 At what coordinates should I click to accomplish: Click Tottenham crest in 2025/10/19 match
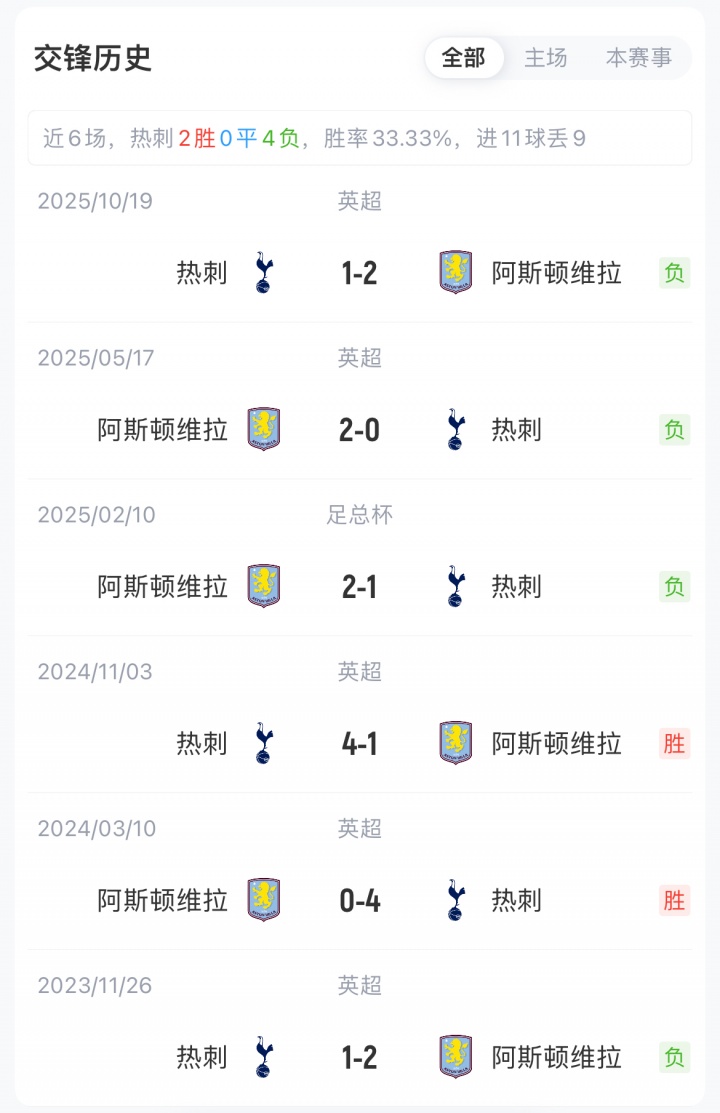(x=263, y=273)
